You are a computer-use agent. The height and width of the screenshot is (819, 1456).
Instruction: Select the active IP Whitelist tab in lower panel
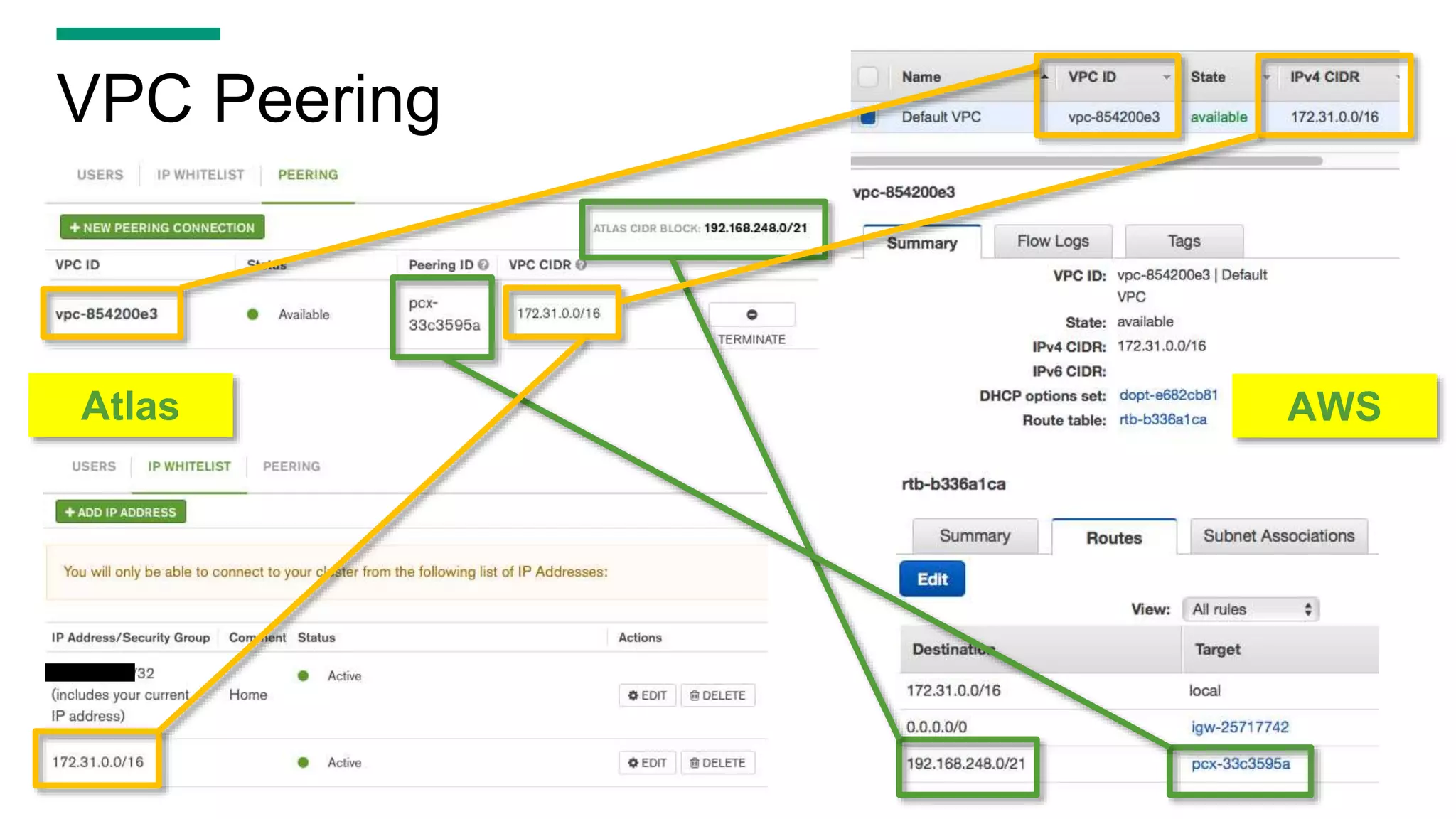189,466
